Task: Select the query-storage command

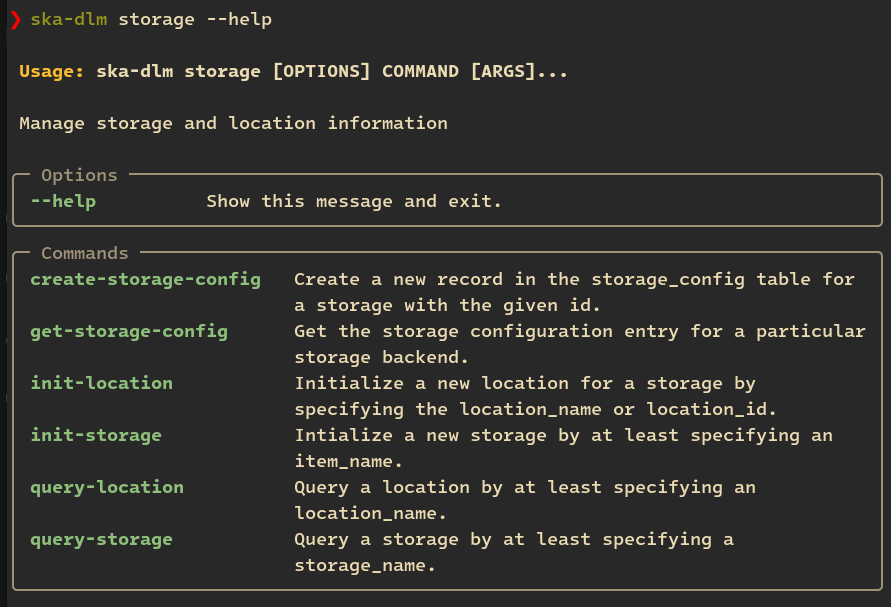Action: (x=102, y=539)
